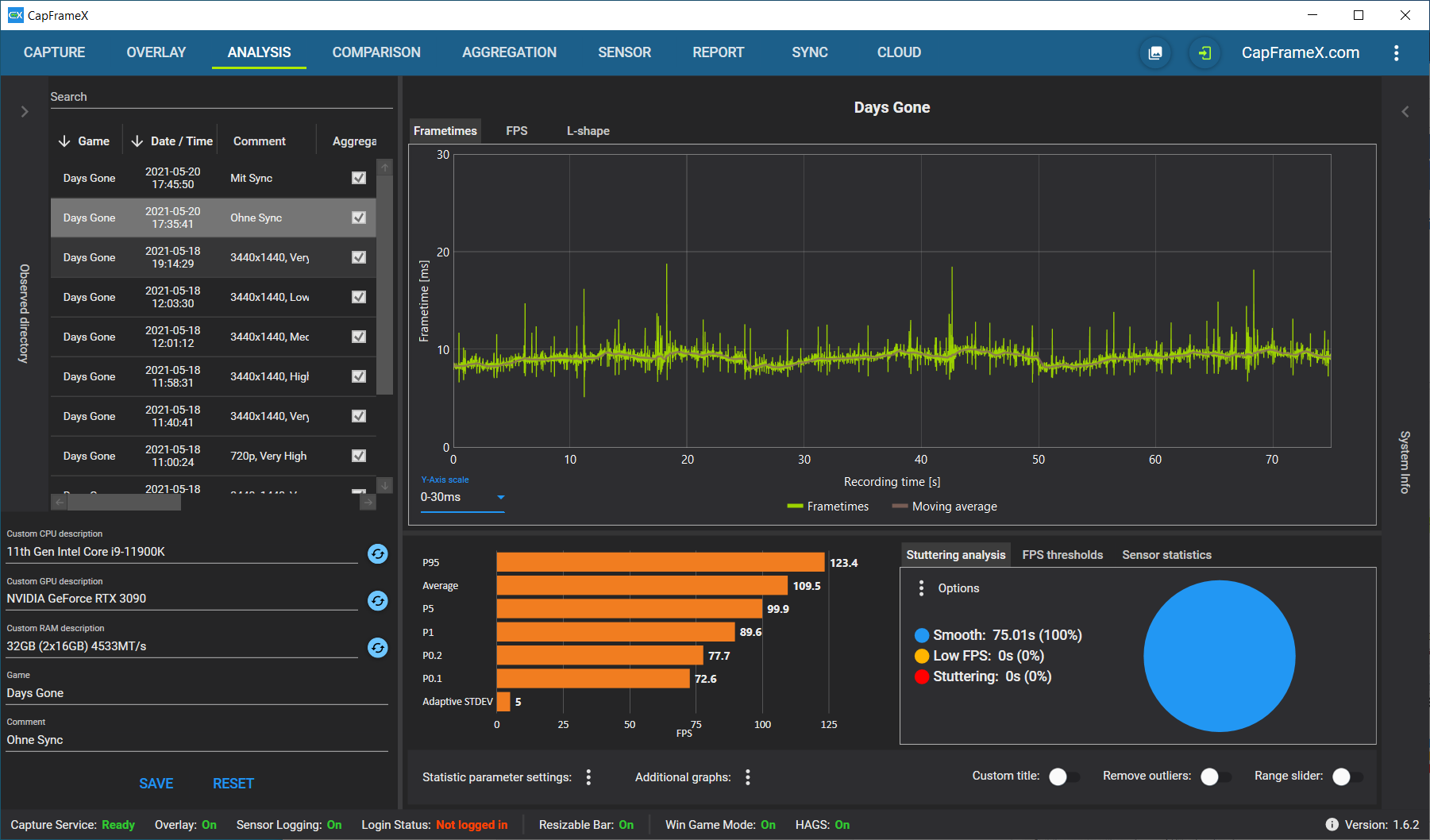Viewport: 1430px width, 840px height.
Task: Refresh the custom GPU description
Action: (x=378, y=601)
